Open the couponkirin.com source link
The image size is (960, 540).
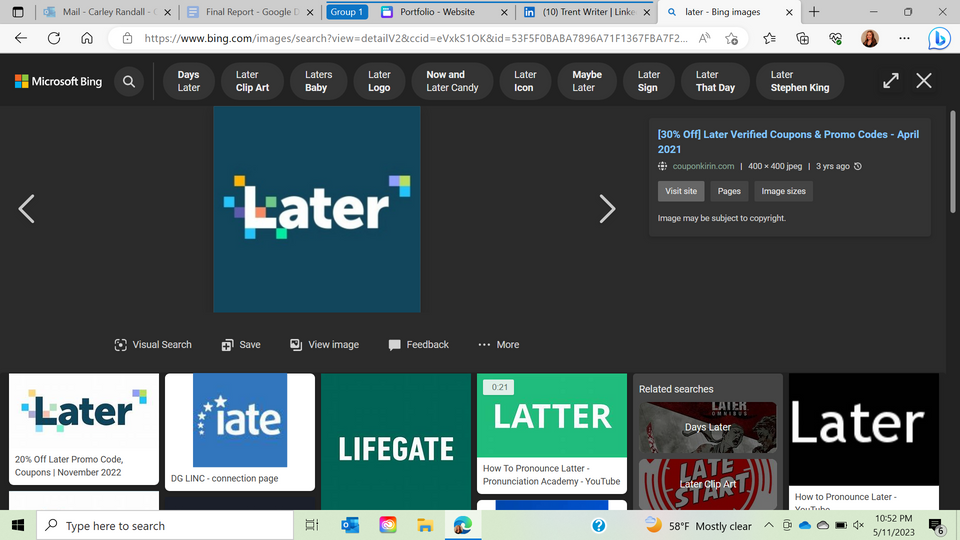[703, 166]
